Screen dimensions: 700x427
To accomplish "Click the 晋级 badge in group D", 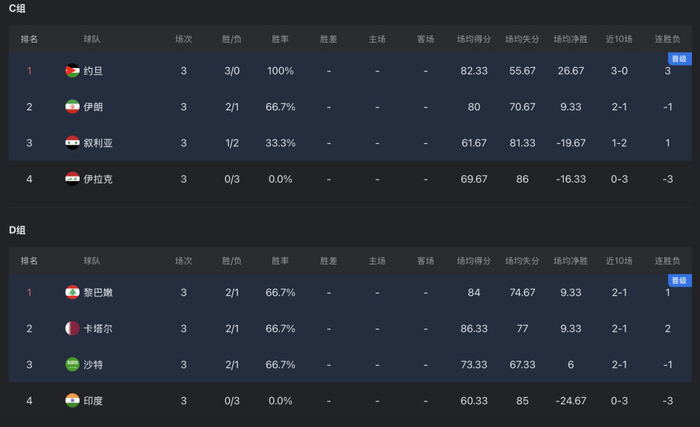I will 679,281.
